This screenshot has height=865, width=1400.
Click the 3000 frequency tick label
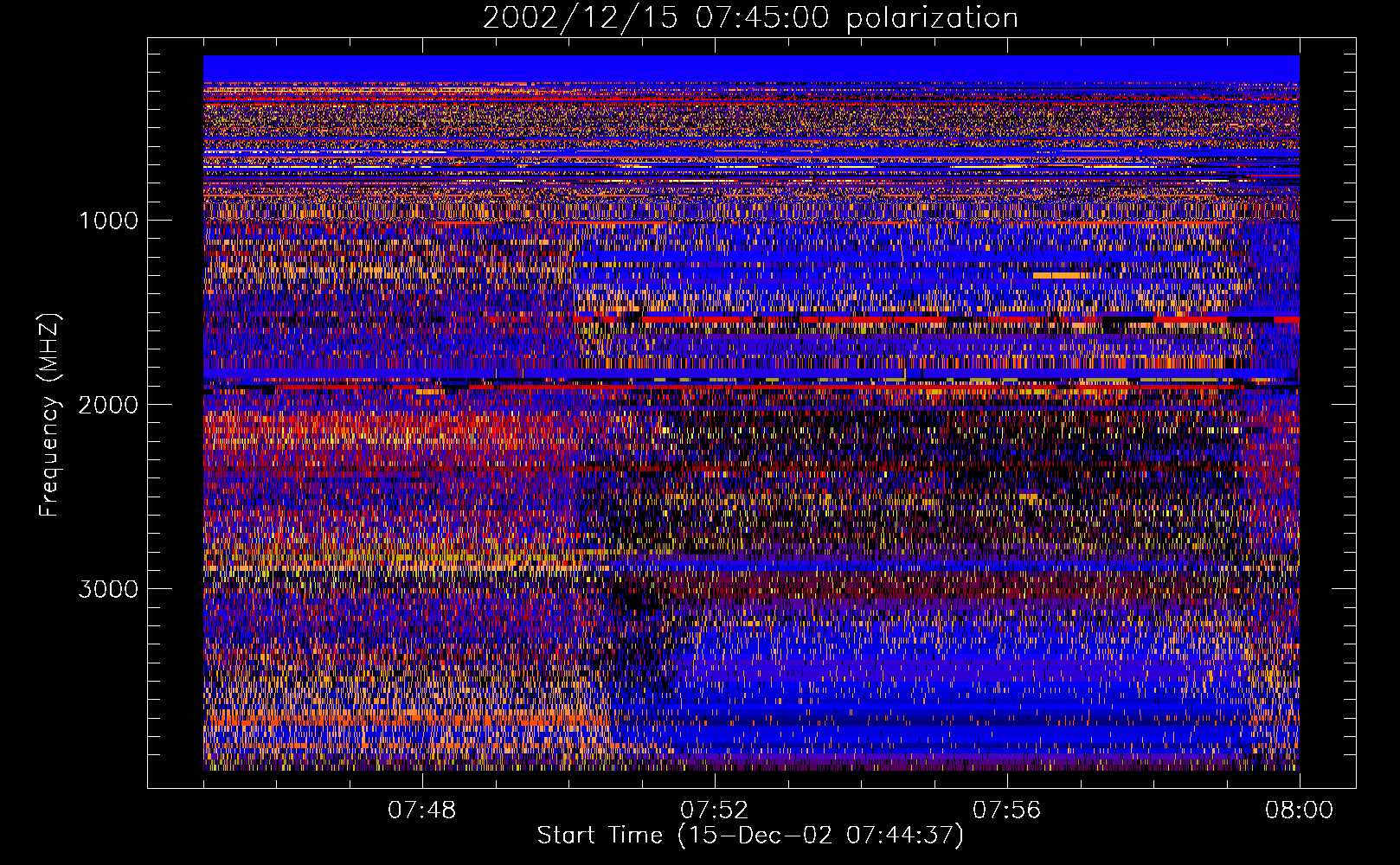click(x=108, y=589)
